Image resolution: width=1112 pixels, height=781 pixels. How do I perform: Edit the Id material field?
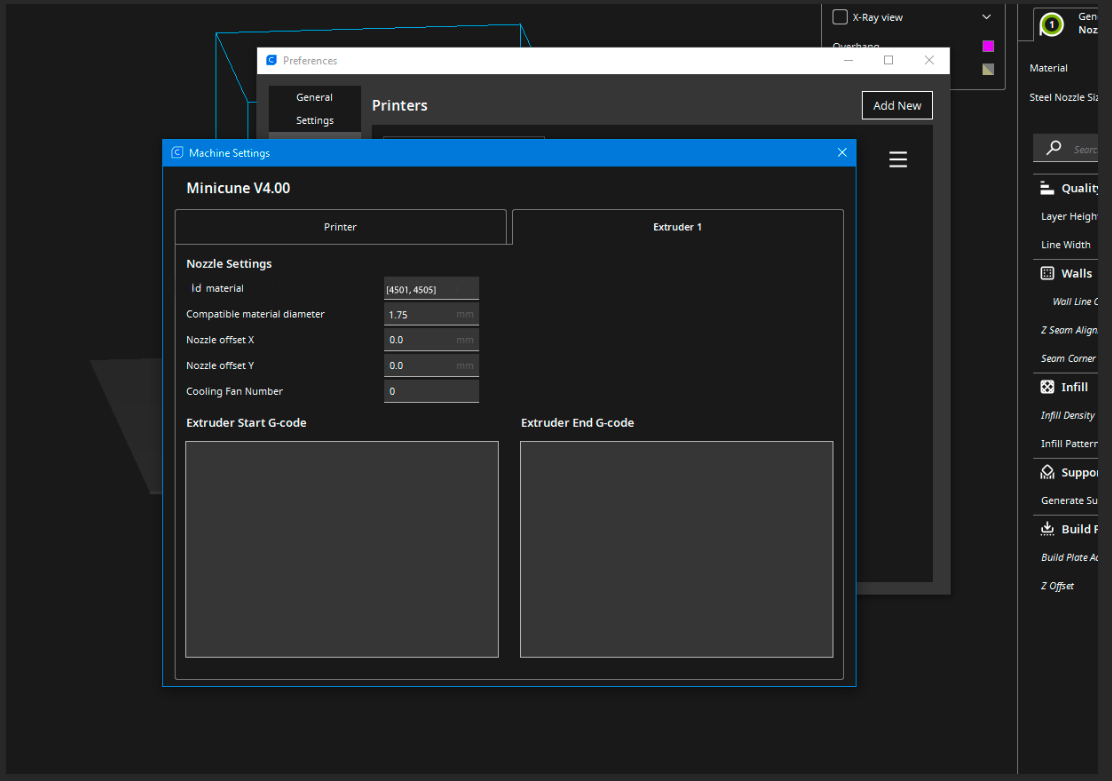(x=431, y=289)
